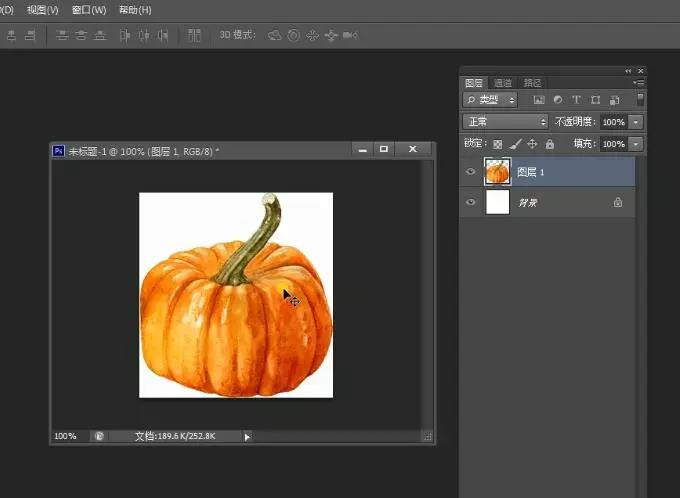Open the 视图(V) menu

42,10
